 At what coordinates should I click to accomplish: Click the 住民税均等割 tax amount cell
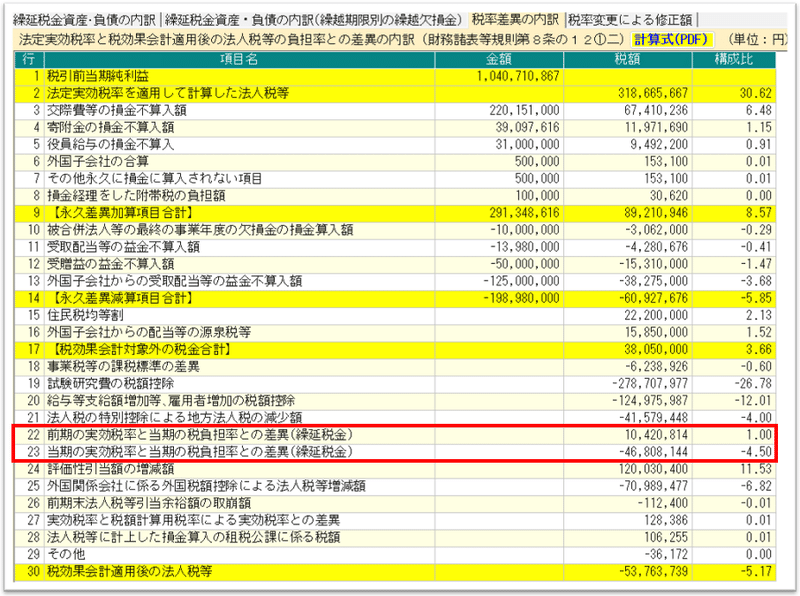point(628,315)
